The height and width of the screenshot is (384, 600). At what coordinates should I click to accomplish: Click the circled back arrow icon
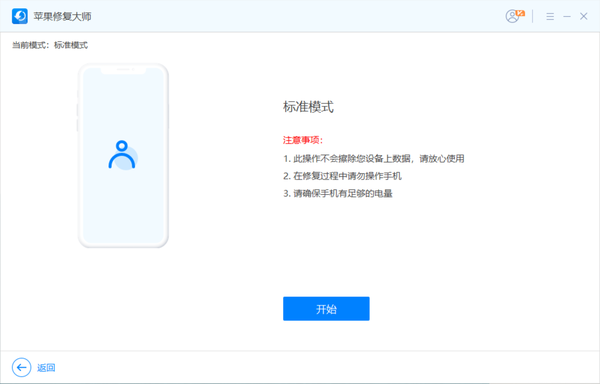21,368
